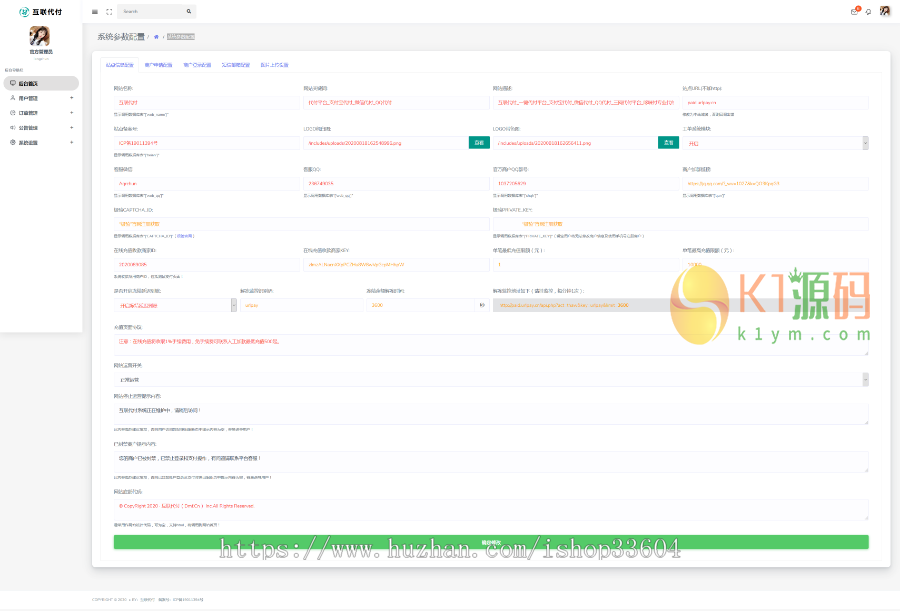Expand the 订单管理 sidebar menu
The image size is (900, 611).
coord(40,113)
